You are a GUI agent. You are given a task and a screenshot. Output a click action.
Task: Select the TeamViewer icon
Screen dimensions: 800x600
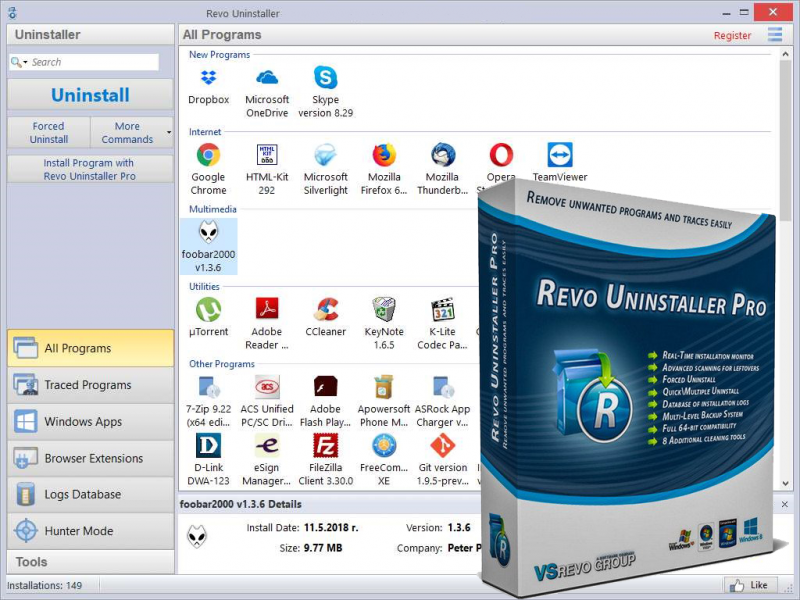tap(560, 155)
